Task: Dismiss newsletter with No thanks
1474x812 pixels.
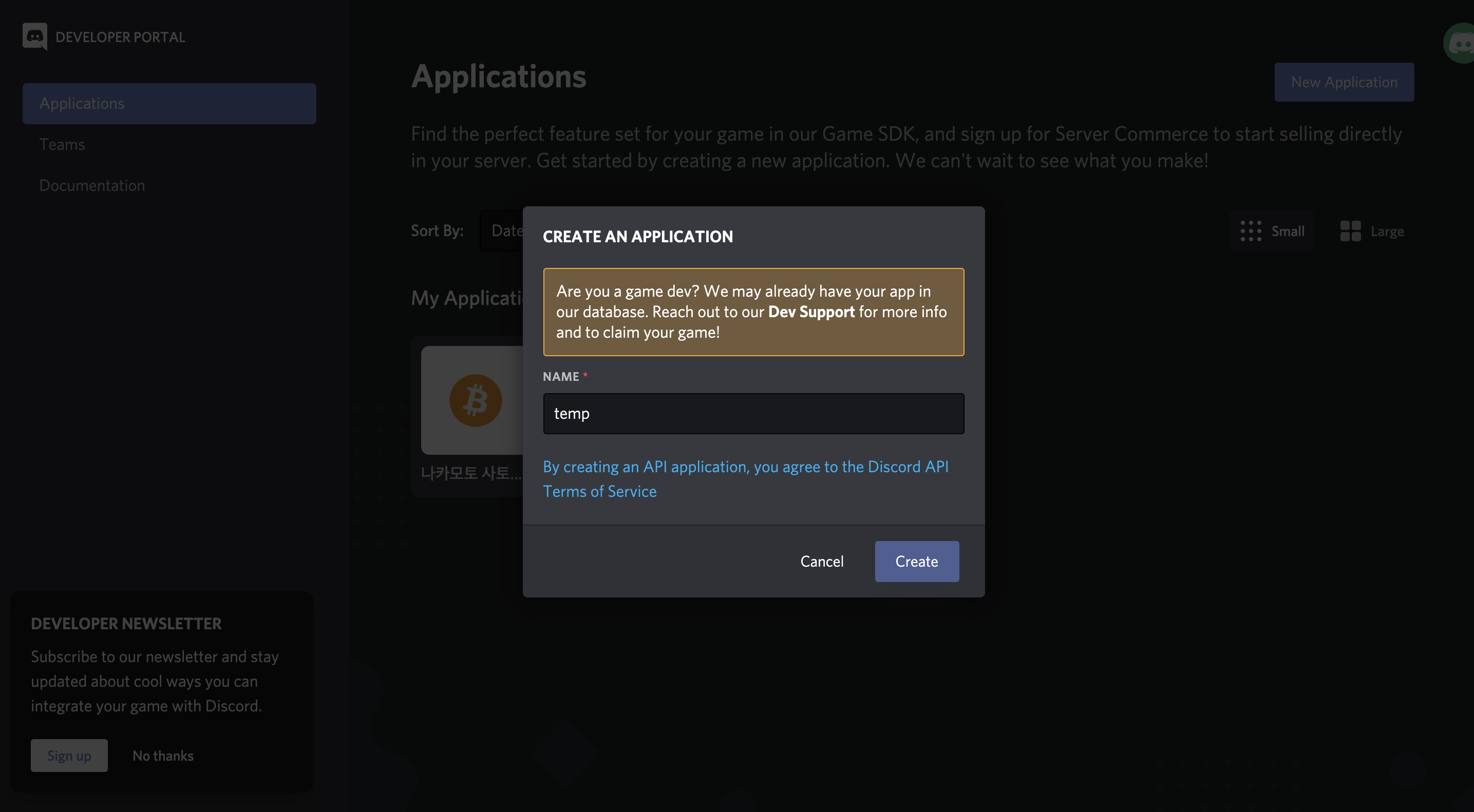Action: [x=163, y=756]
